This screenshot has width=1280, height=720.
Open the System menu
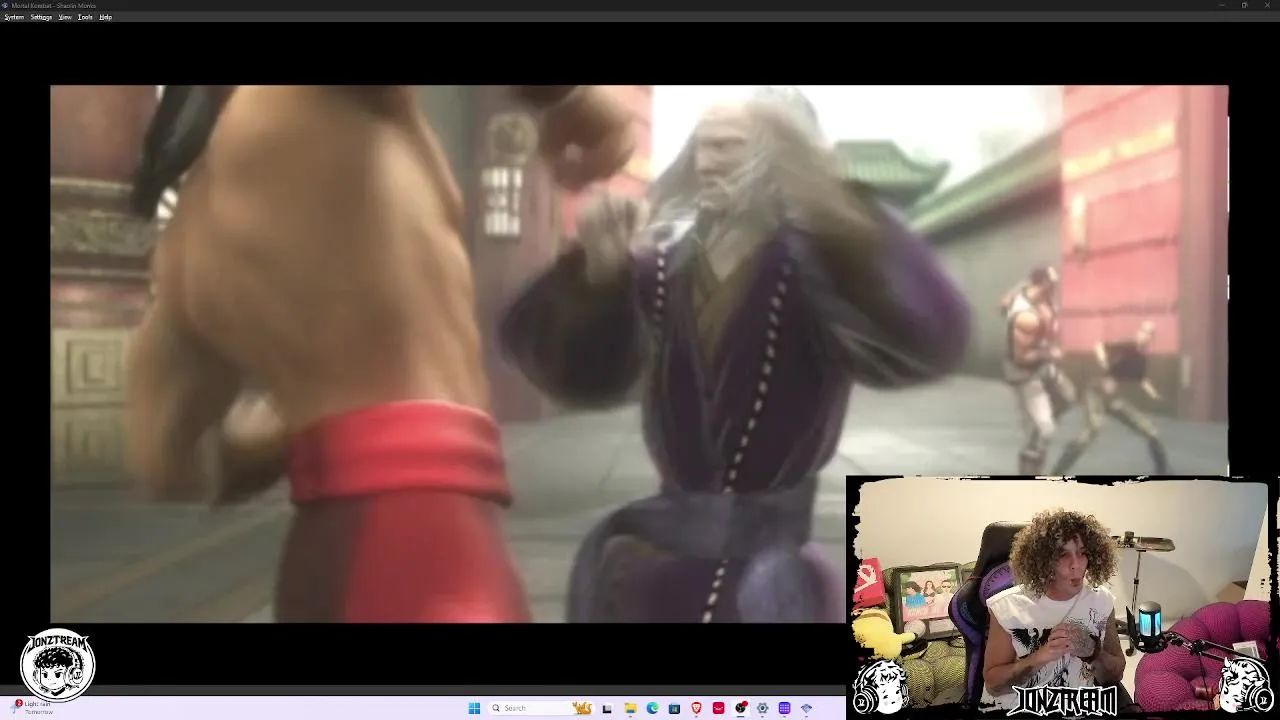(x=14, y=17)
